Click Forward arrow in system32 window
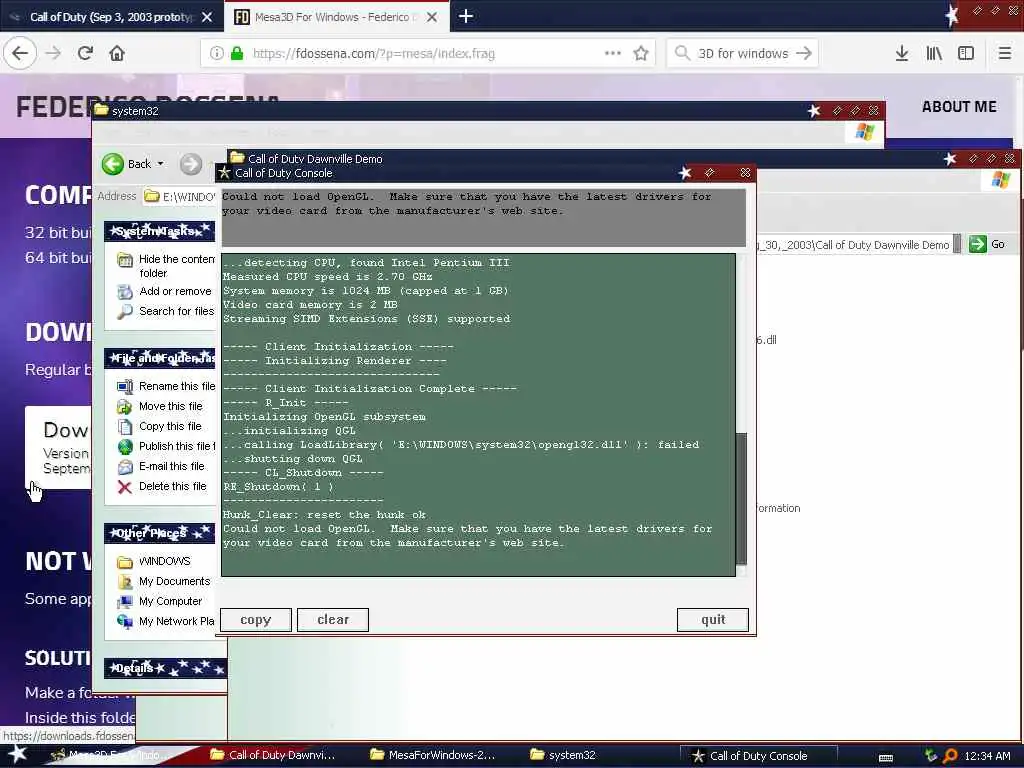Screen dimensions: 1024x768 (x=191, y=163)
